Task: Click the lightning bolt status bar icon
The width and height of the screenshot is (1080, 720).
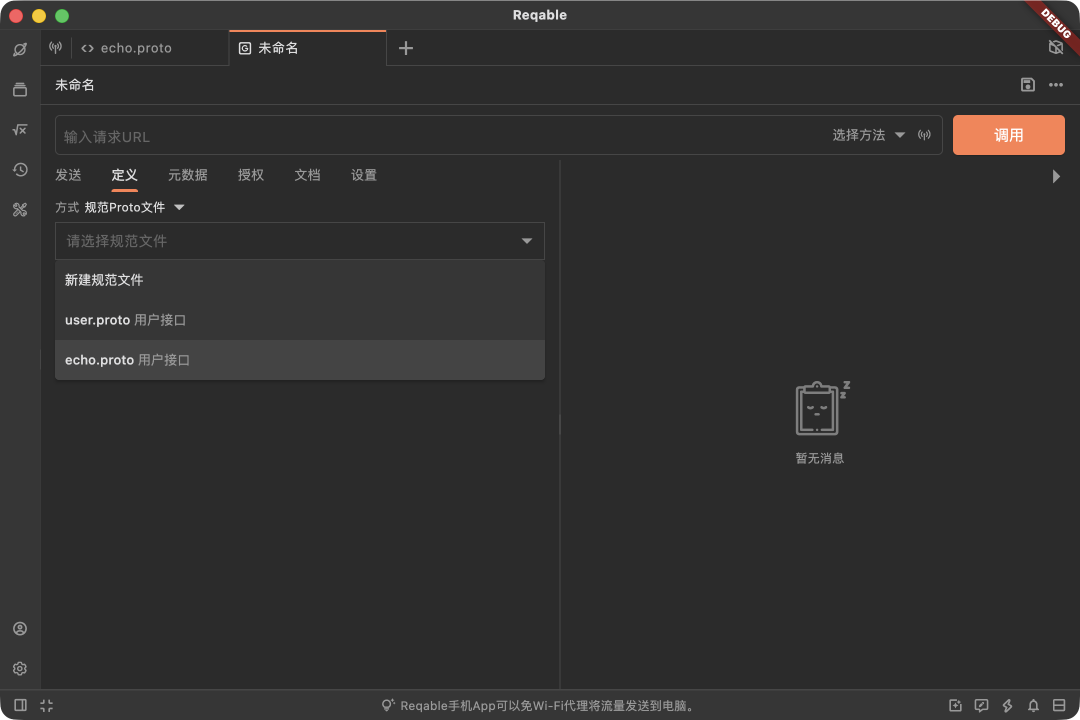Action: click(x=1007, y=705)
